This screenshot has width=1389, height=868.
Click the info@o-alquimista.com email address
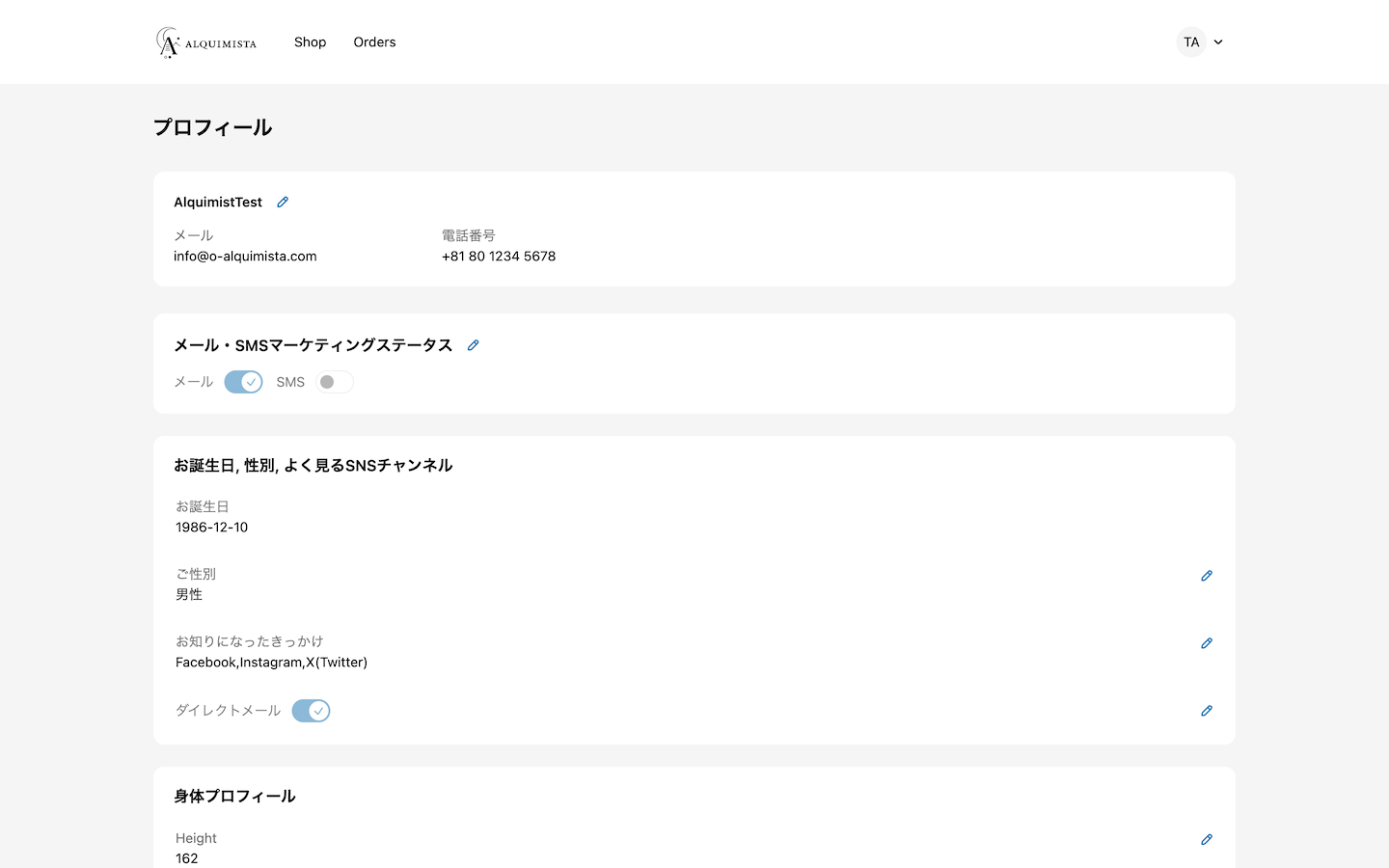245,257
